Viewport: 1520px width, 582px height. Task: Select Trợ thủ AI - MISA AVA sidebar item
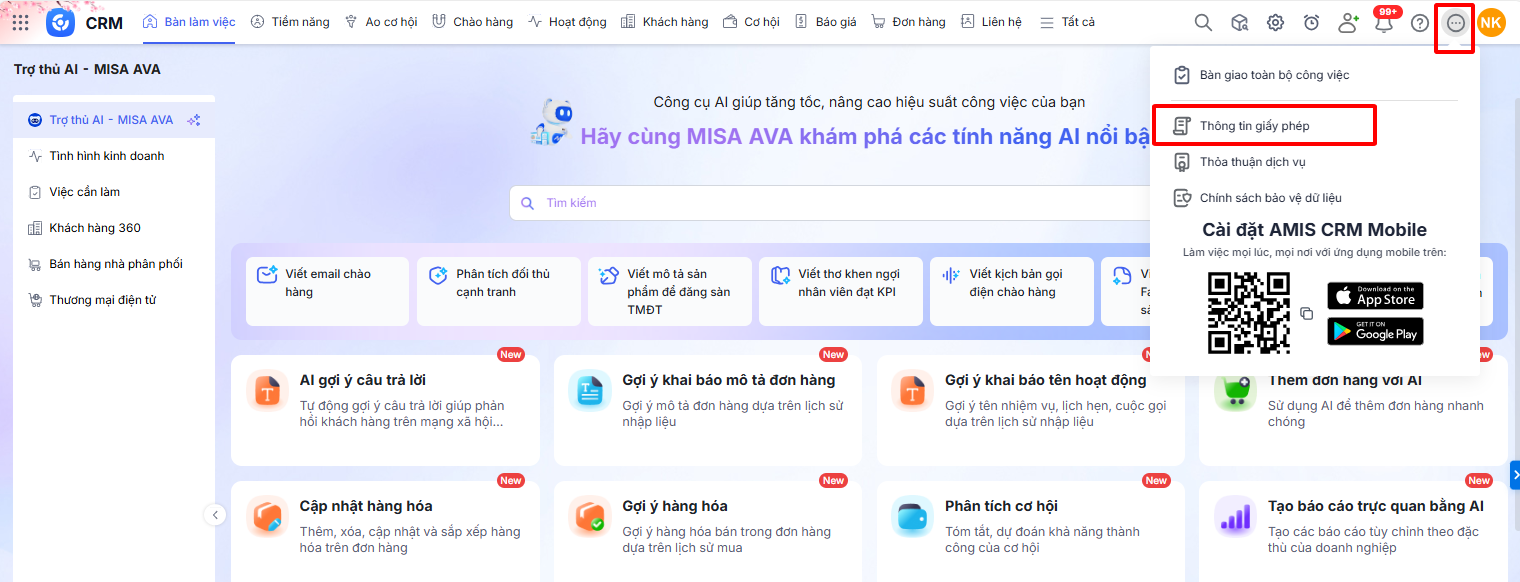tap(114, 120)
